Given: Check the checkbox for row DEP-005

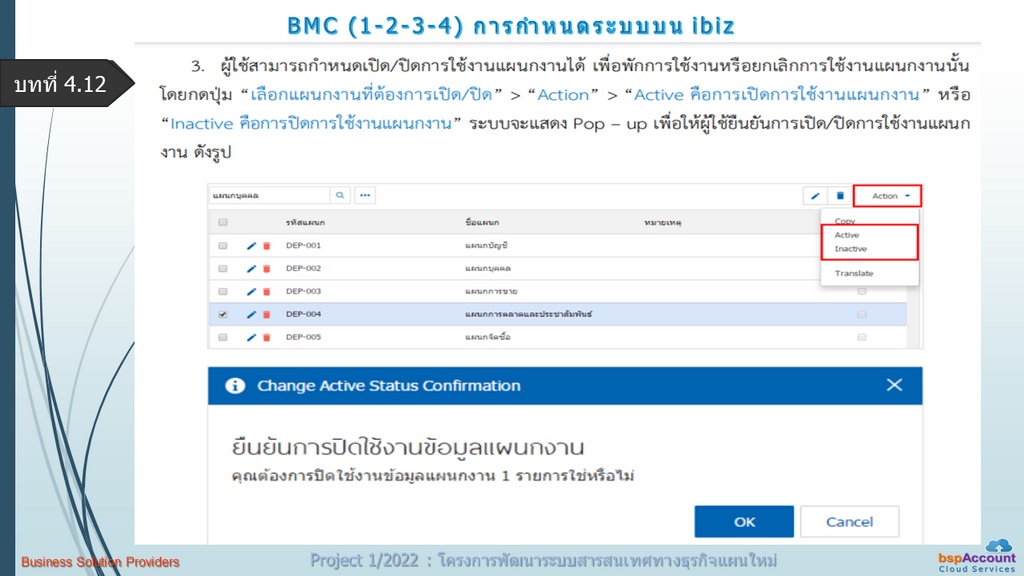Looking at the screenshot, I should tap(223, 337).
